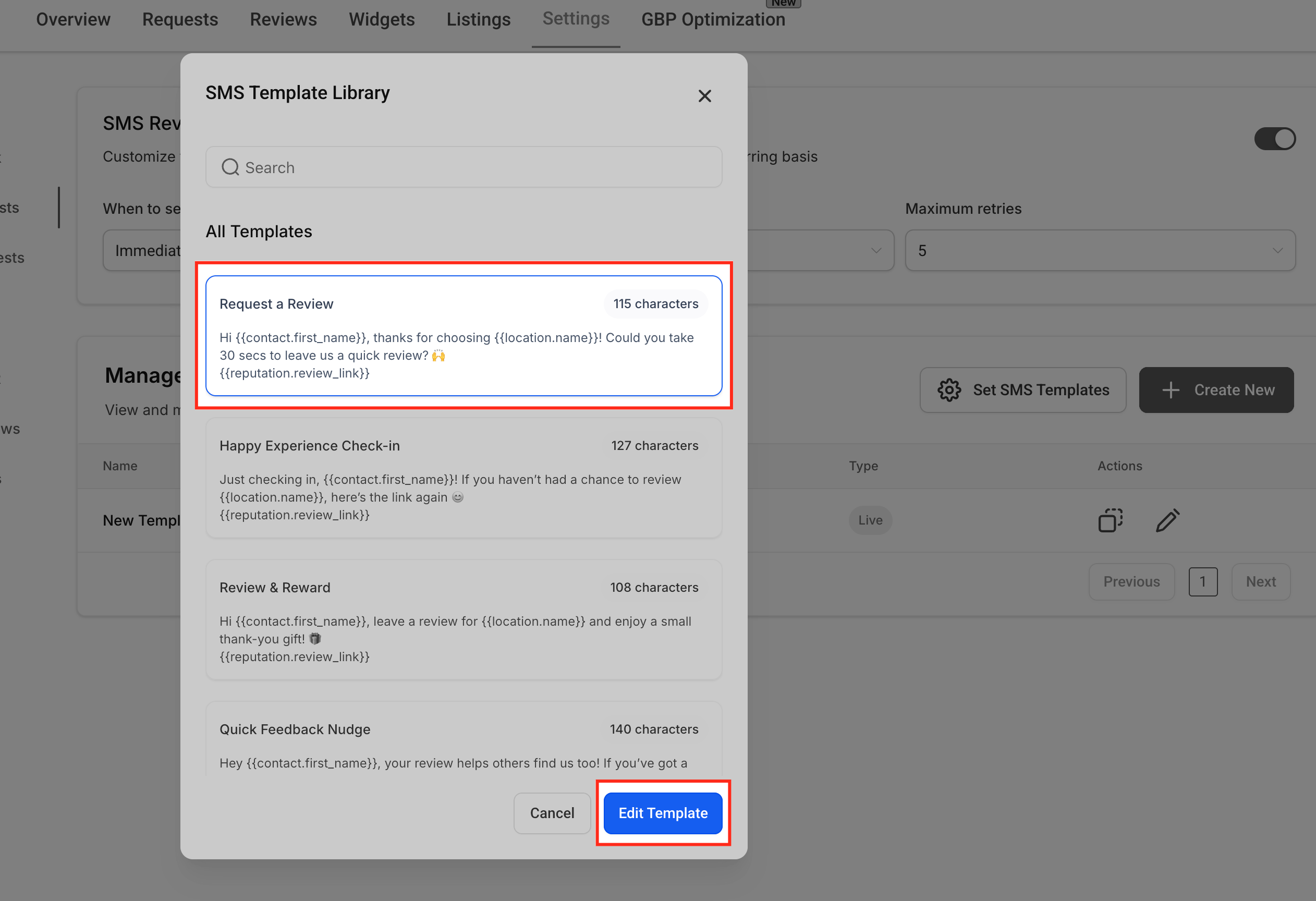The image size is (1316, 901).
Task: Open the Maximum retries dropdown
Action: pos(1099,250)
